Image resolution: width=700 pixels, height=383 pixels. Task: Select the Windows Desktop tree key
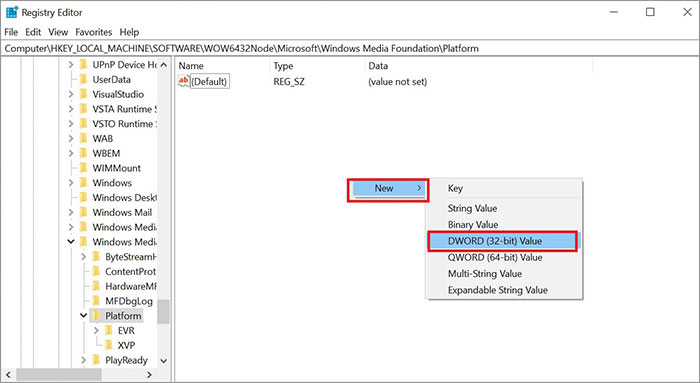coord(124,198)
